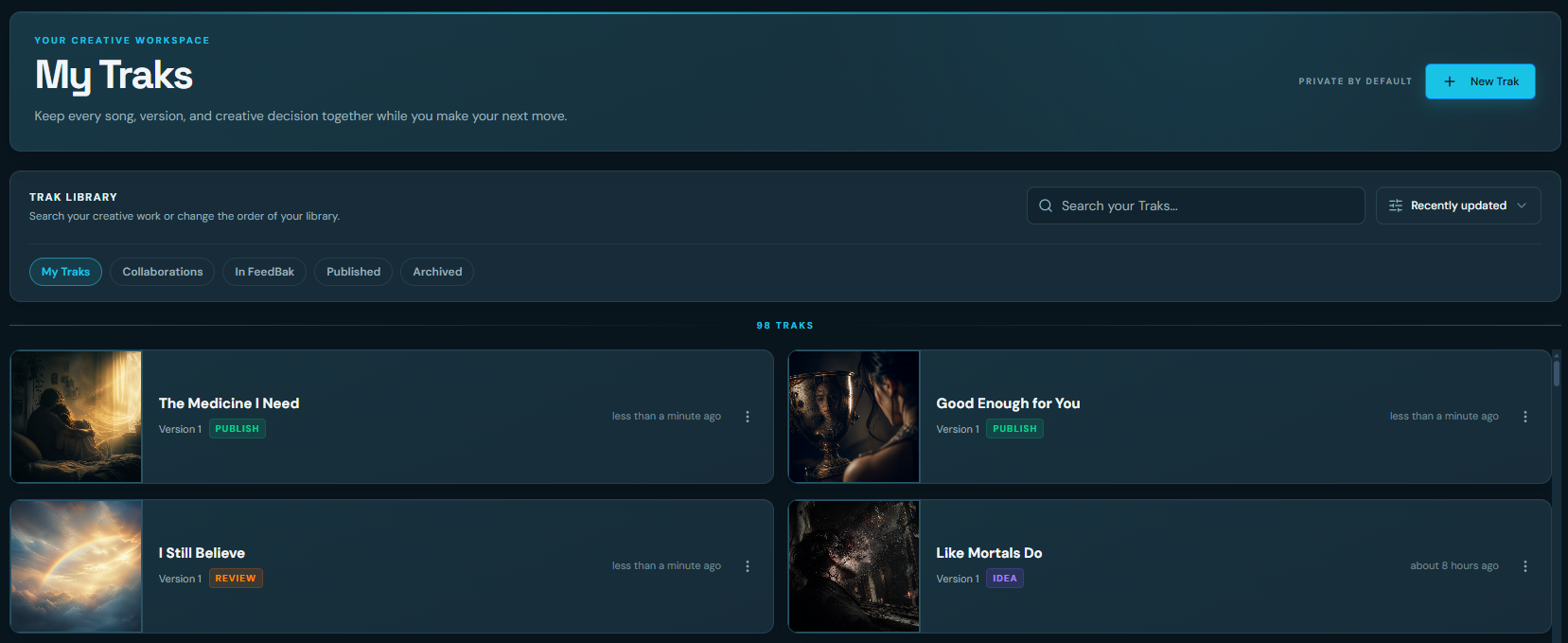Open the Good Enough for You title
Viewport: 1568px width, 643px height.
pos(1008,403)
